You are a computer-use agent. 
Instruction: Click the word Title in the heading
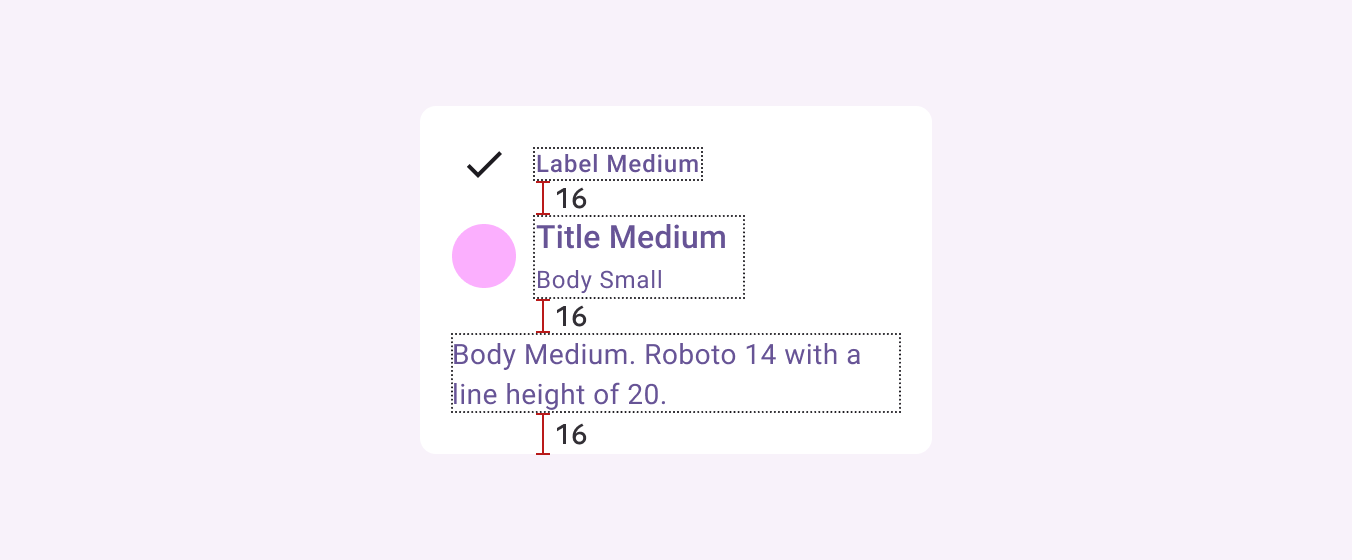click(x=569, y=237)
